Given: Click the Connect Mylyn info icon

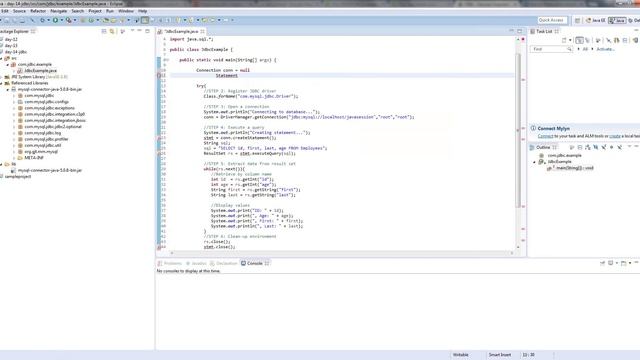Looking at the screenshot, I should point(533,128).
